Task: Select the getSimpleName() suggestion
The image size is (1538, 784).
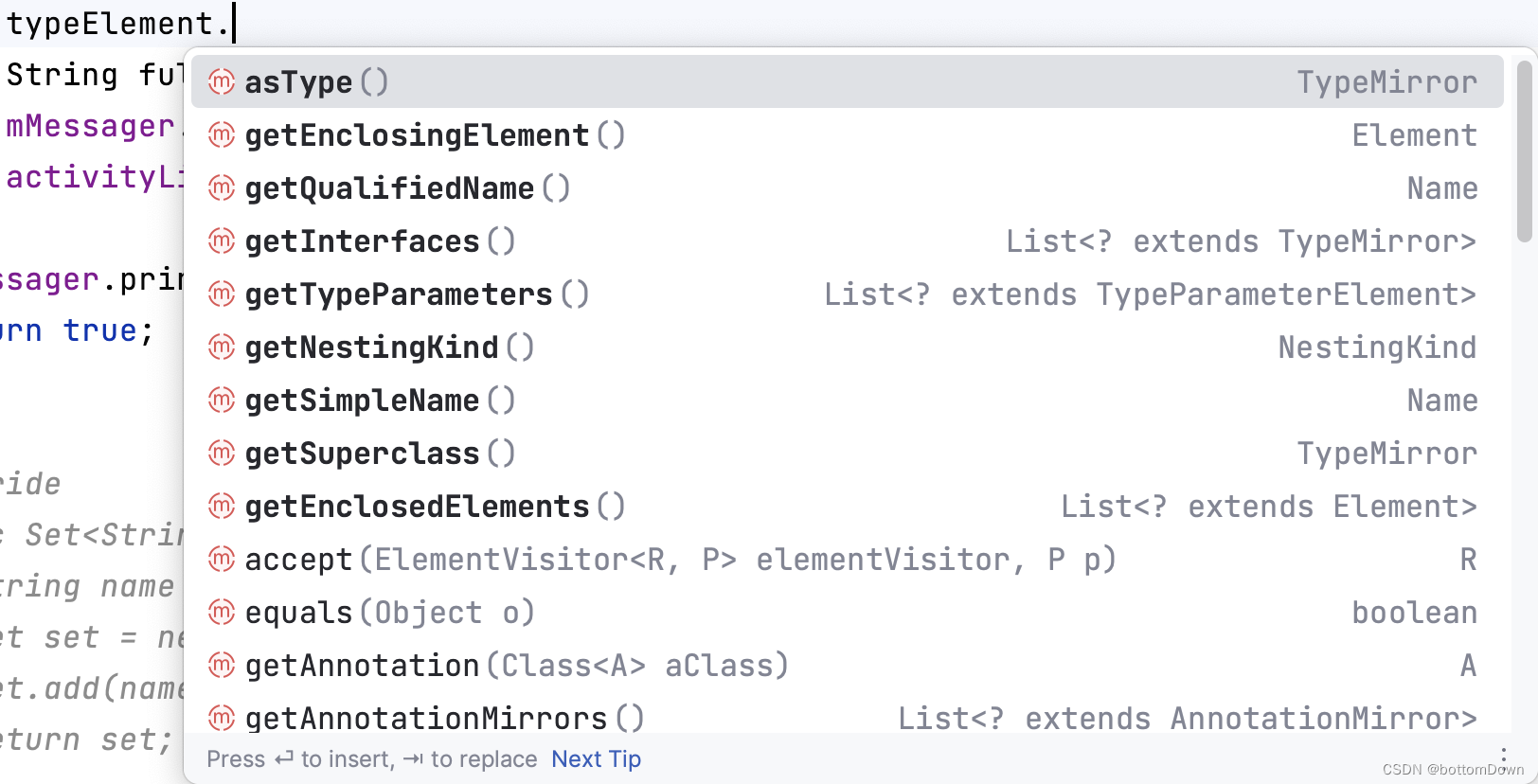Action: coord(361,401)
